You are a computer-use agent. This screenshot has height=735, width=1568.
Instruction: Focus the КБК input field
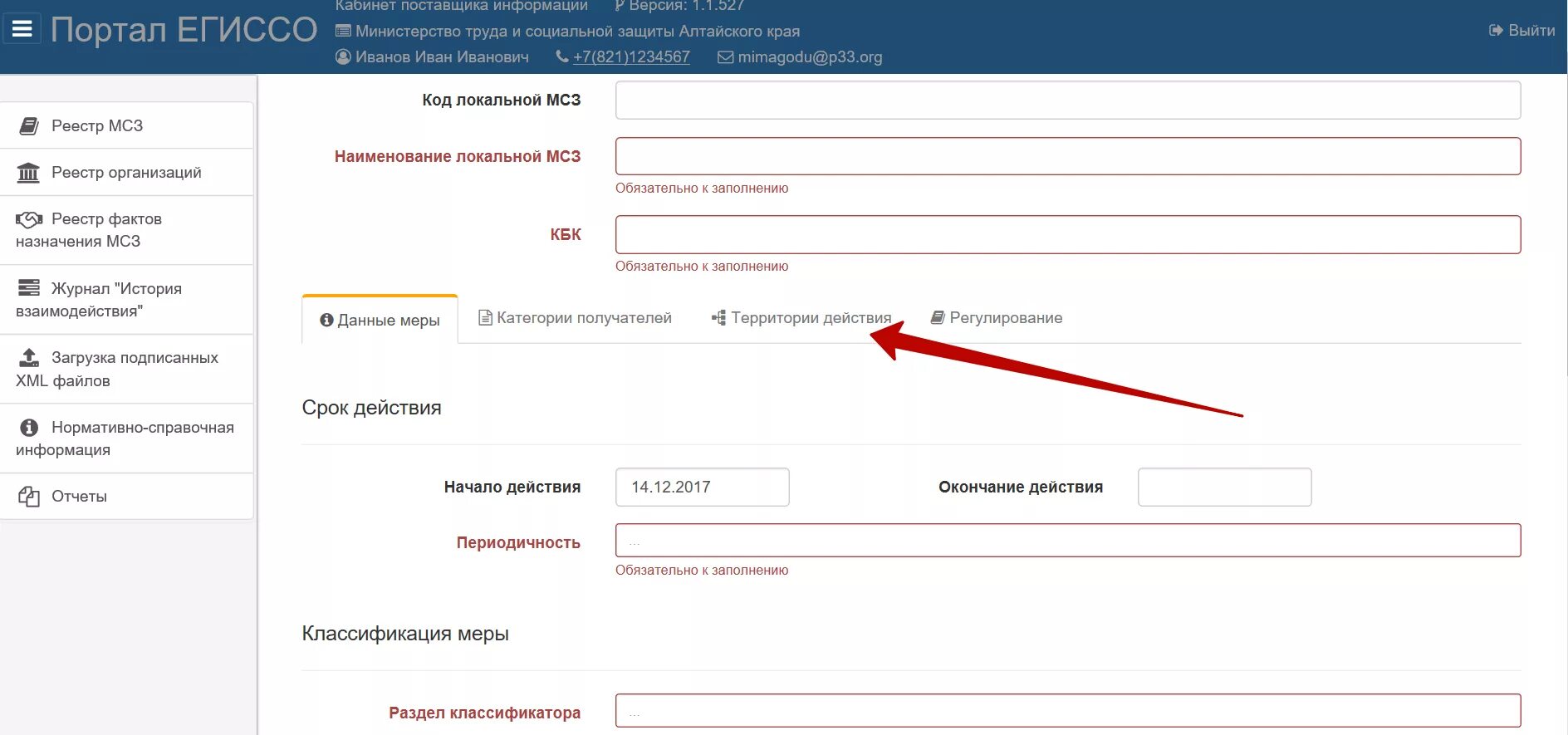click(1068, 234)
